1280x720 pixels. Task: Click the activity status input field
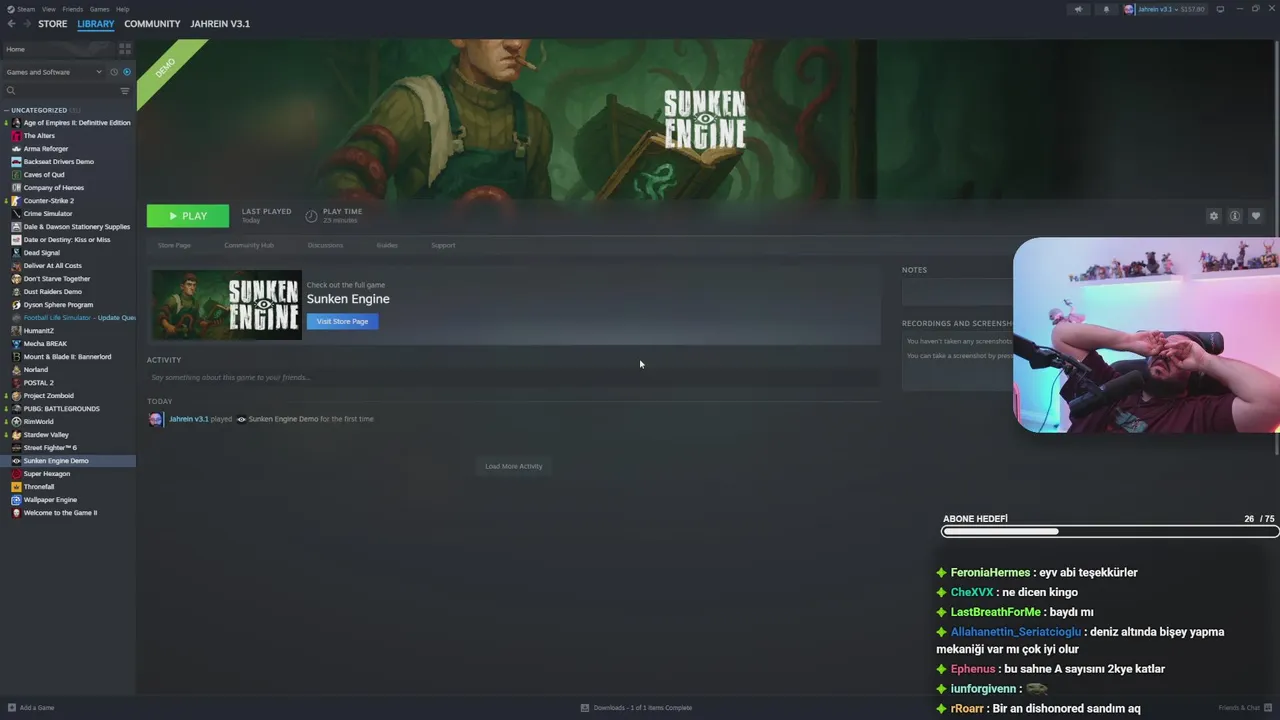click(x=513, y=378)
